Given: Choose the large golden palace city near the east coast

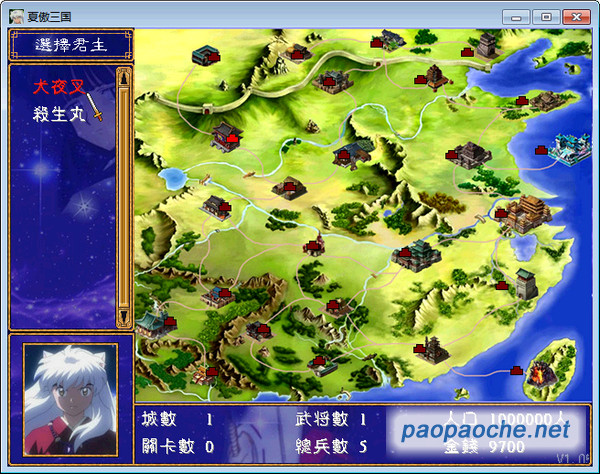Looking at the screenshot, I should pos(528,213).
